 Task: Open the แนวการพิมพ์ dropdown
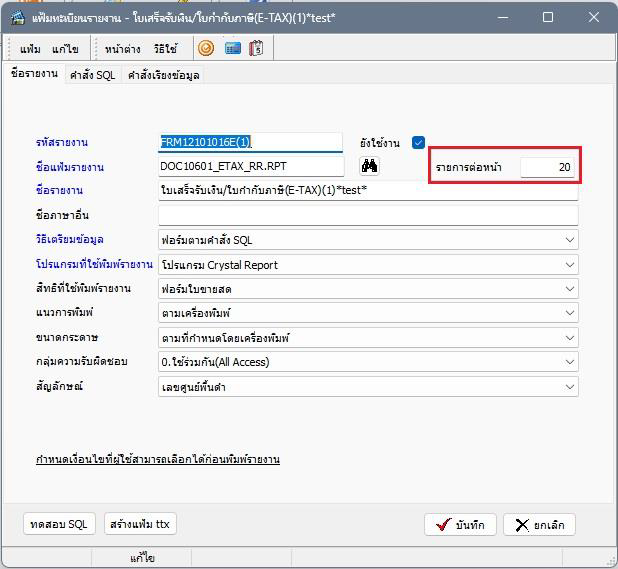coord(569,313)
